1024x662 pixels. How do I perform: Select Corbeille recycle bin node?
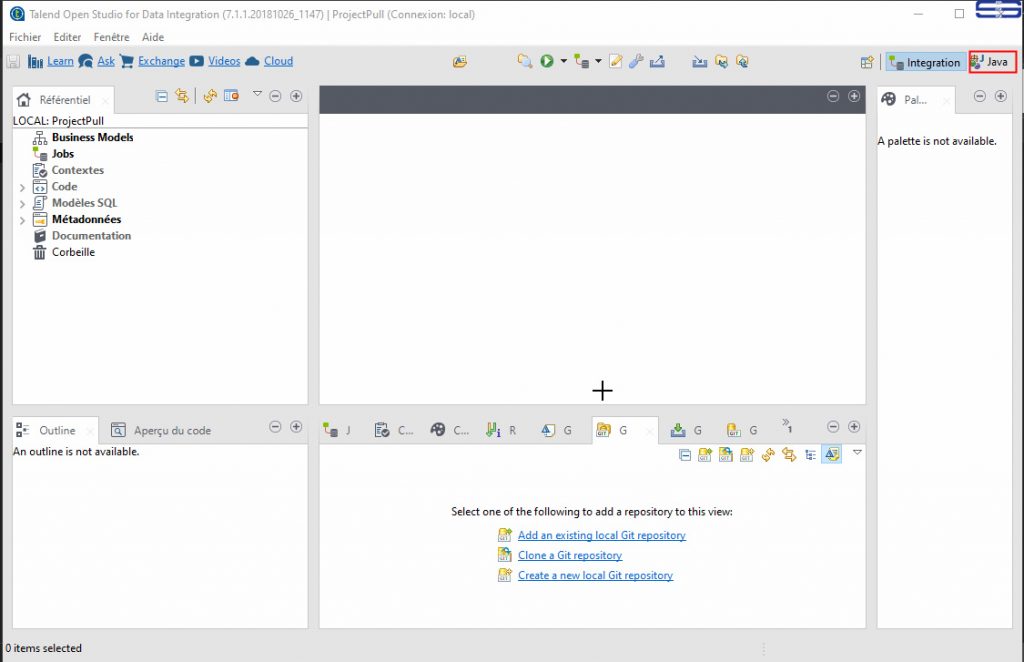73,252
